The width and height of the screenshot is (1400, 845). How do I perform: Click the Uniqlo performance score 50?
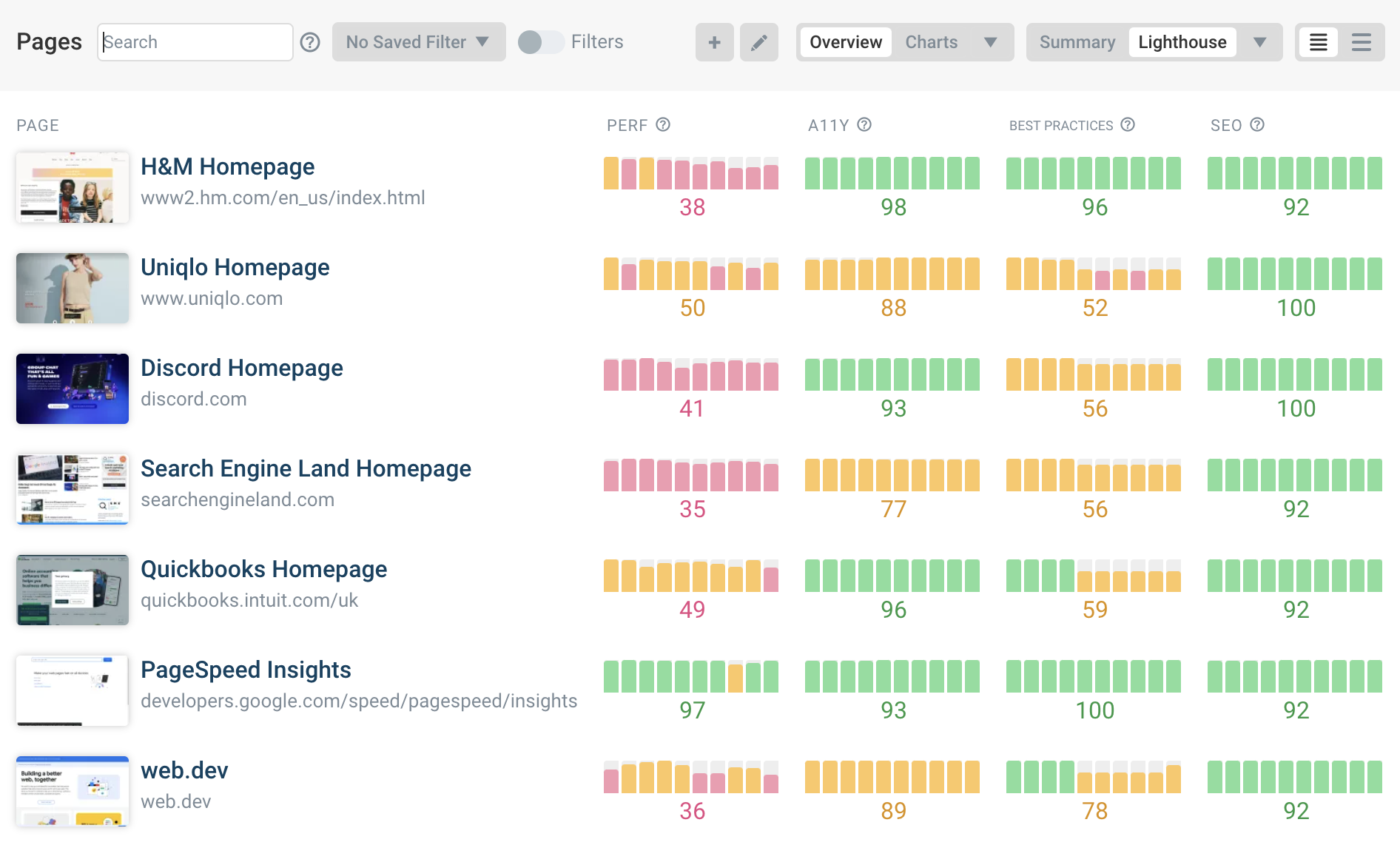pyautogui.click(x=693, y=309)
